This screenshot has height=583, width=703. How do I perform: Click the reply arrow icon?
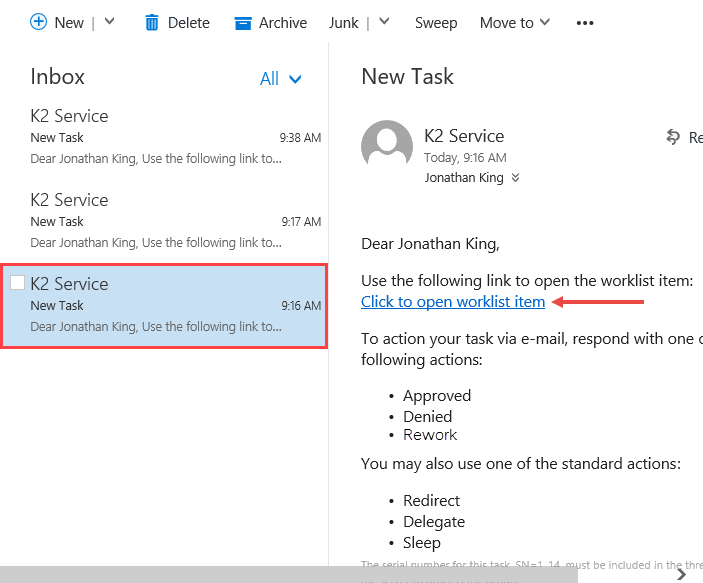[x=673, y=137]
